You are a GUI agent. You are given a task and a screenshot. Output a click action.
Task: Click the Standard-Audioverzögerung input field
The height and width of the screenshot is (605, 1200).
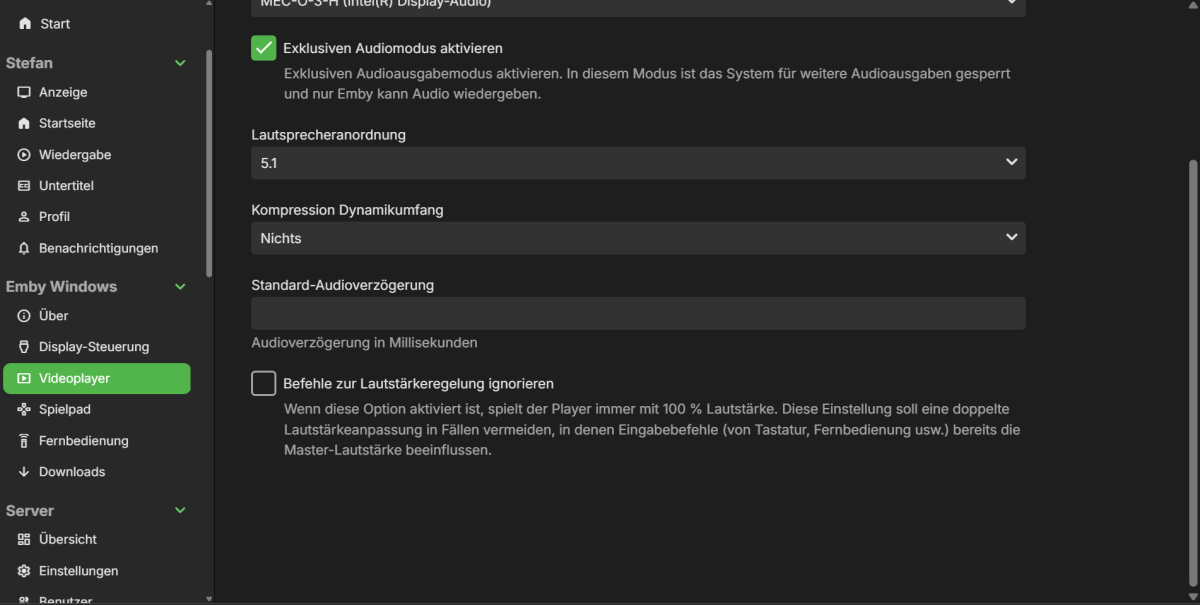click(638, 313)
